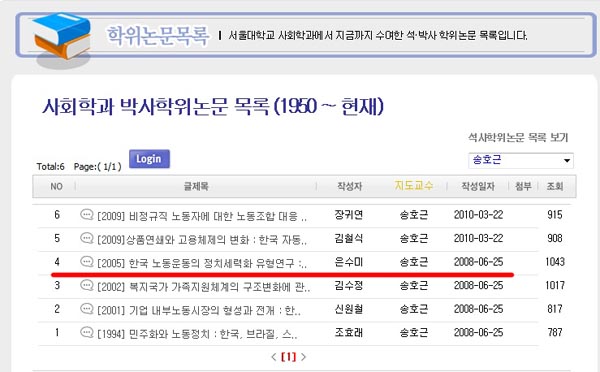The image size is (600, 372).
Task: Sort by the 첨부 column header
Action: pos(523,186)
